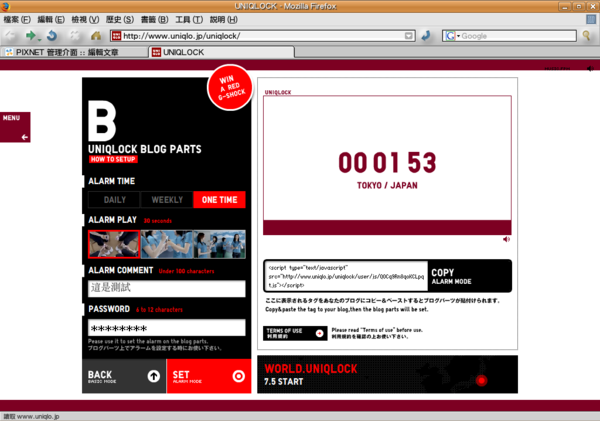Click the site favicon in address bar
The width and height of the screenshot is (600, 421).
point(116,36)
